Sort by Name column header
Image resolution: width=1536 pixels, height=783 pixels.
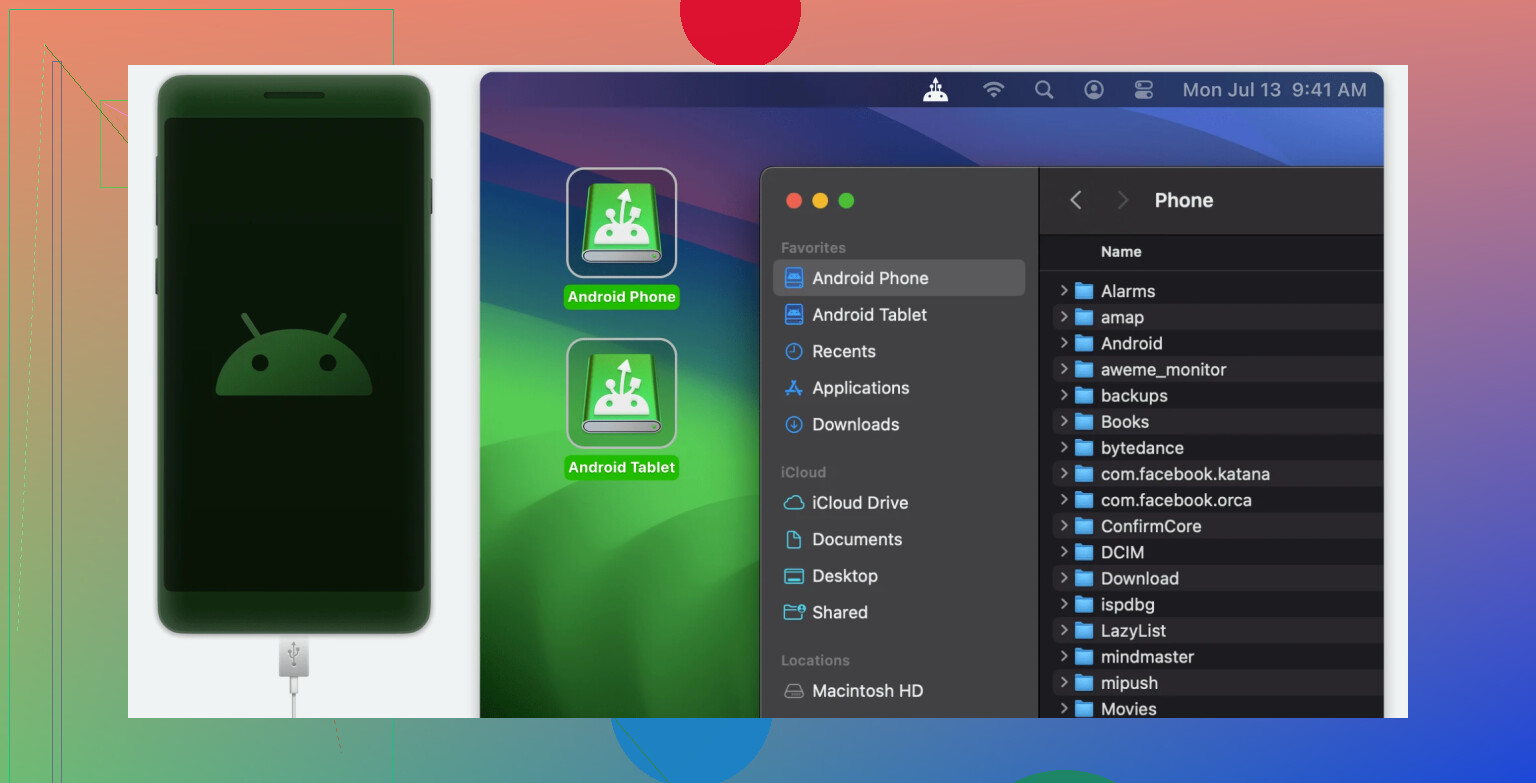[1121, 252]
